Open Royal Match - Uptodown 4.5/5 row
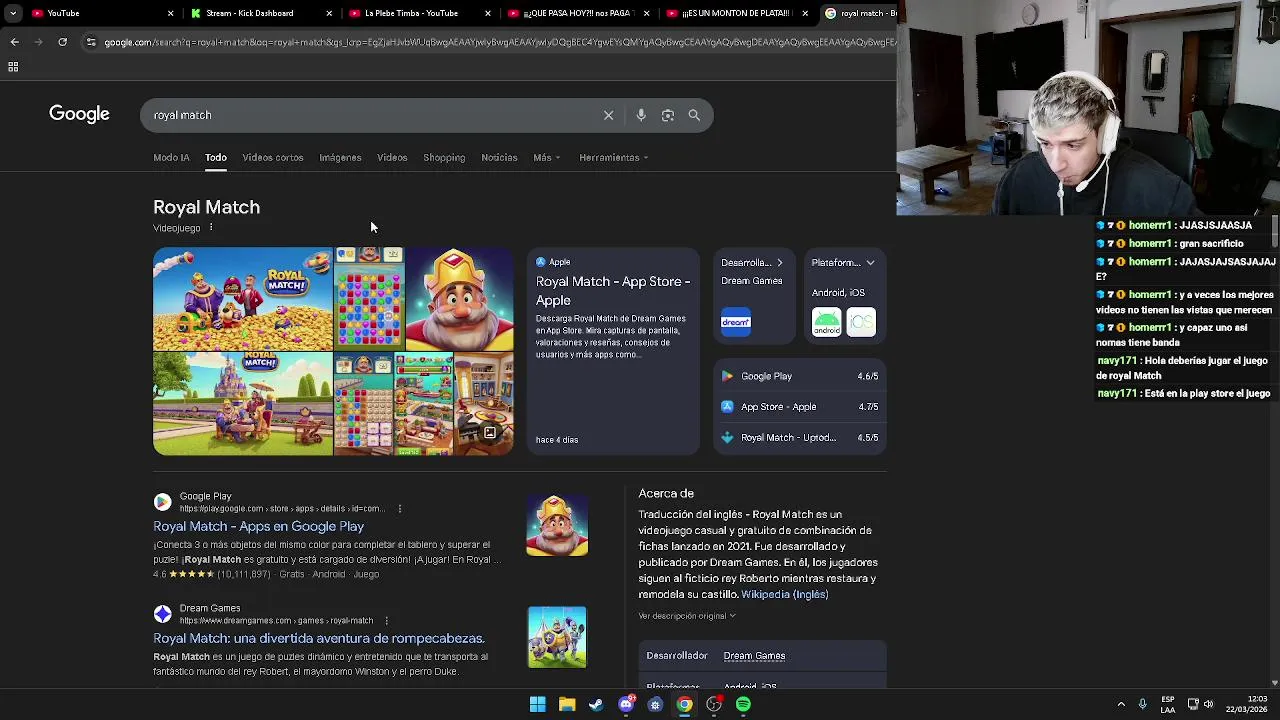 pos(800,438)
